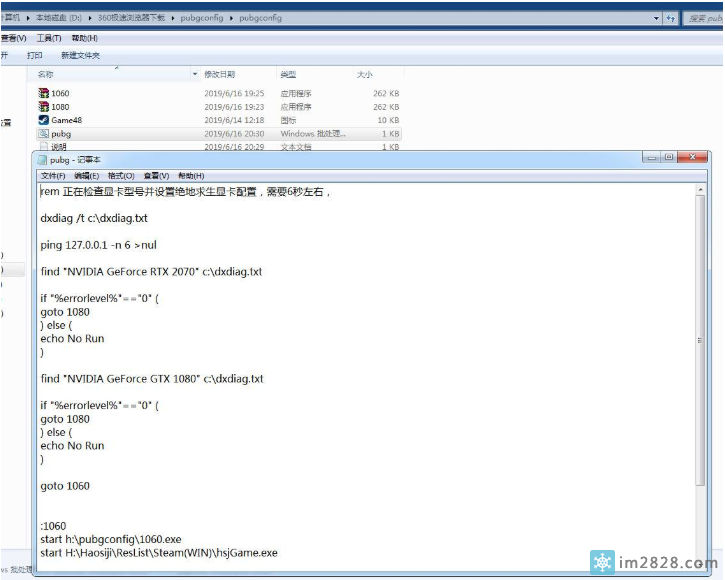Open the Notepad 编辑(E) menu
725x580 pixels.
coord(87,175)
